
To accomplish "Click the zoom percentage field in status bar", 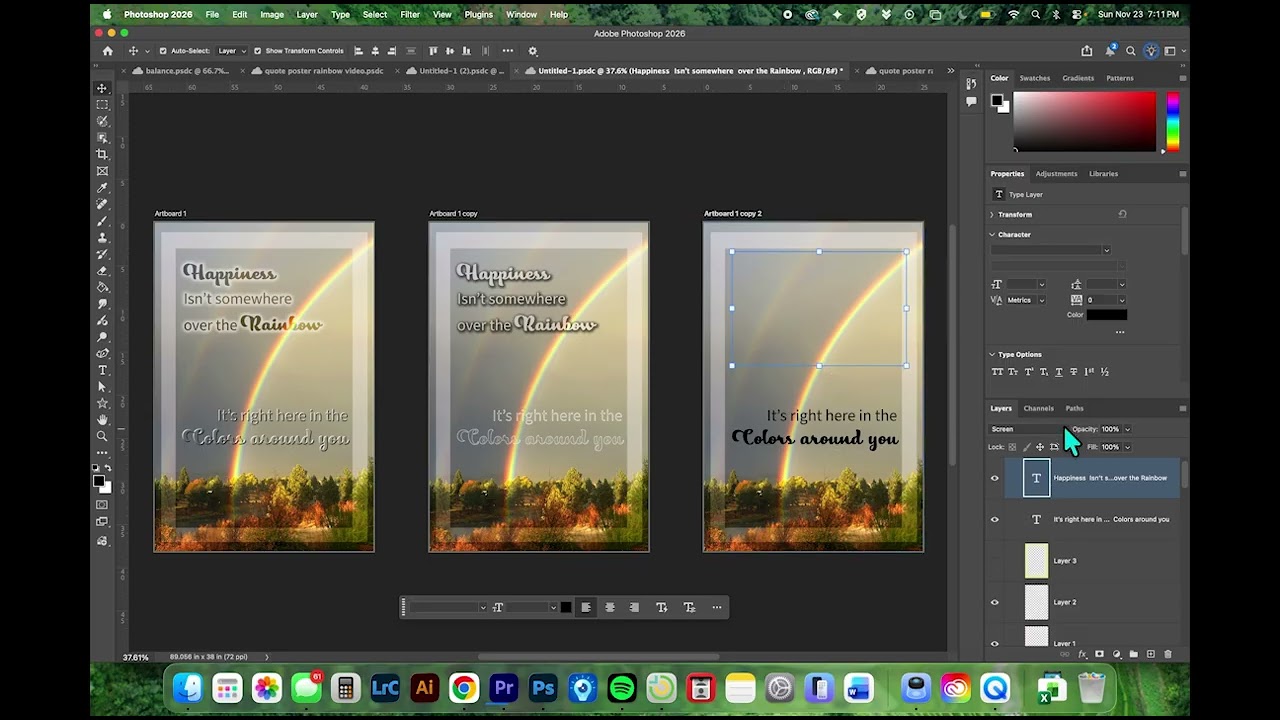I will click(136, 657).
